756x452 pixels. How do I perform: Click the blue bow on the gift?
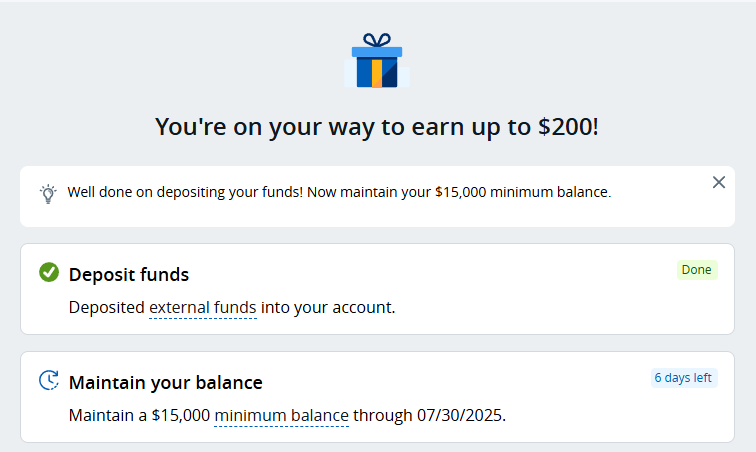(x=377, y=40)
